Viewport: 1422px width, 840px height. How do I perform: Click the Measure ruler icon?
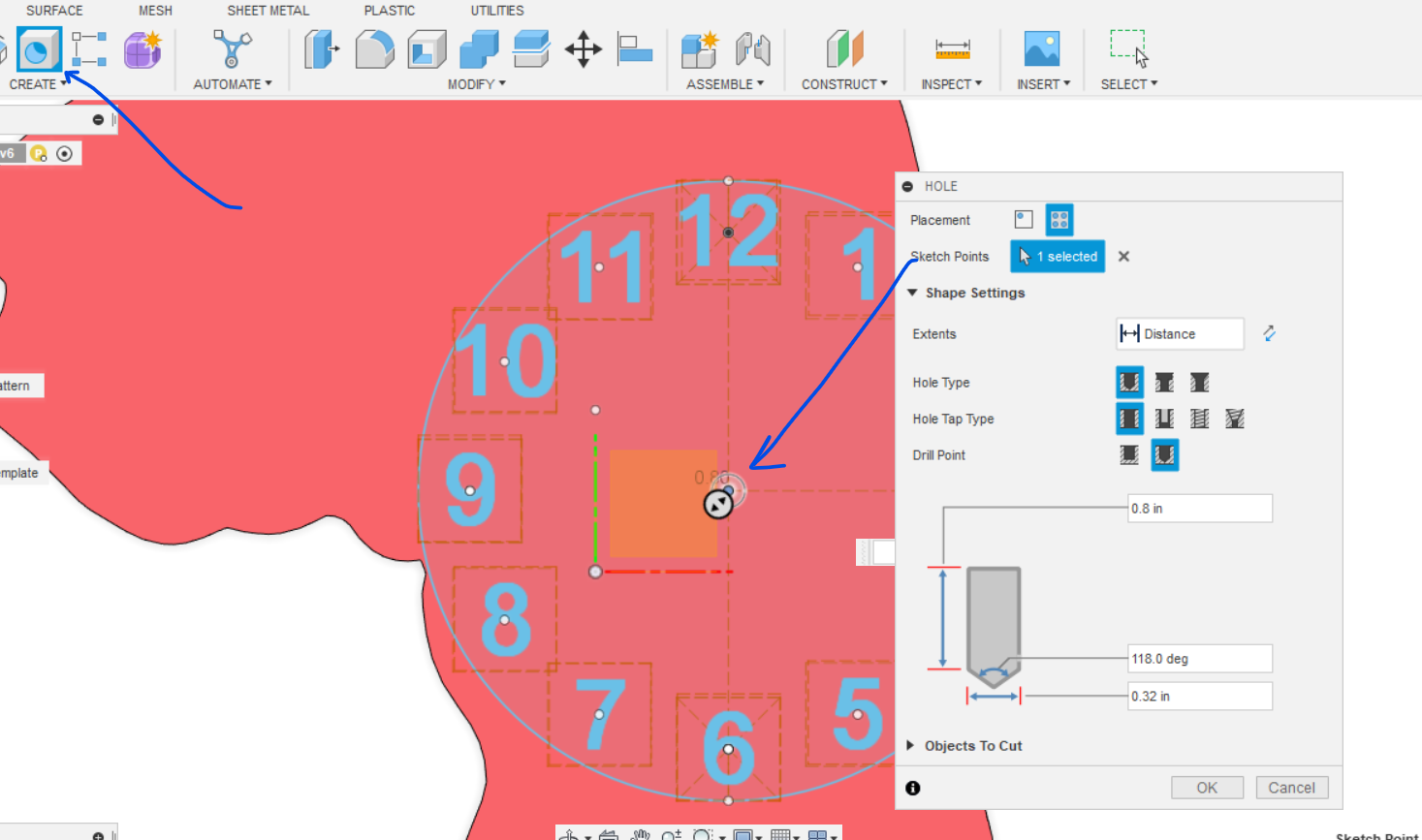(952, 49)
